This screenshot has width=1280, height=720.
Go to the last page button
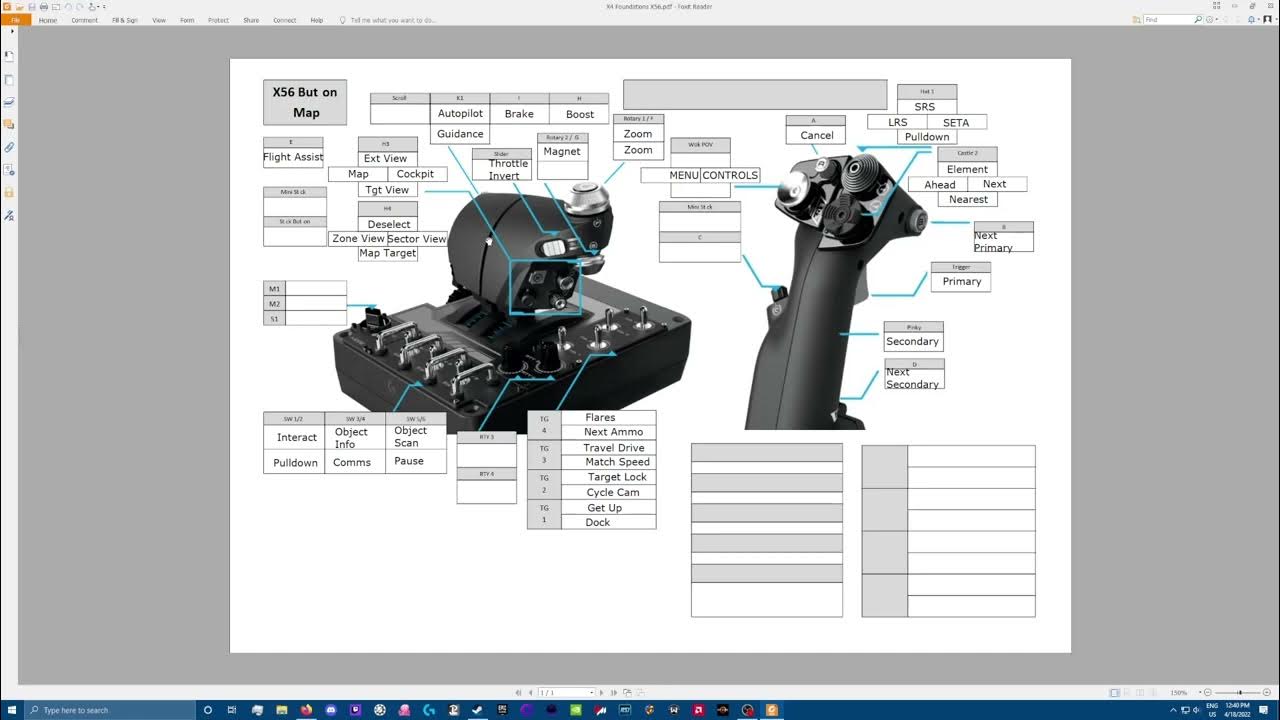tap(613, 692)
